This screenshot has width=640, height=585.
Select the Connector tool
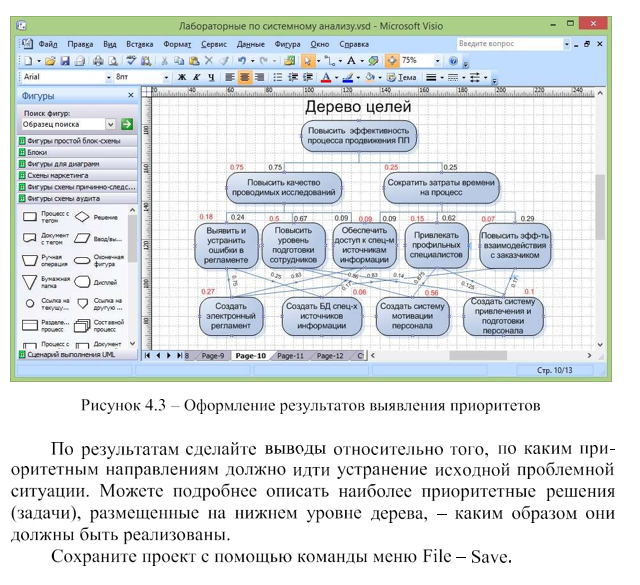tap(329, 61)
